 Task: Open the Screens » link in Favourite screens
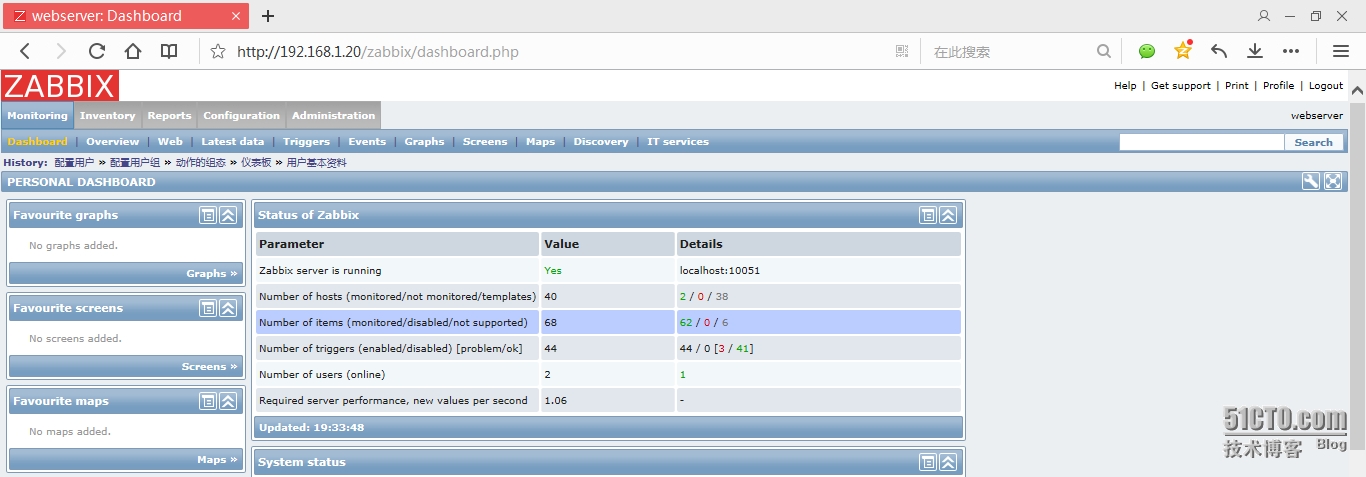click(x=209, y=366)
